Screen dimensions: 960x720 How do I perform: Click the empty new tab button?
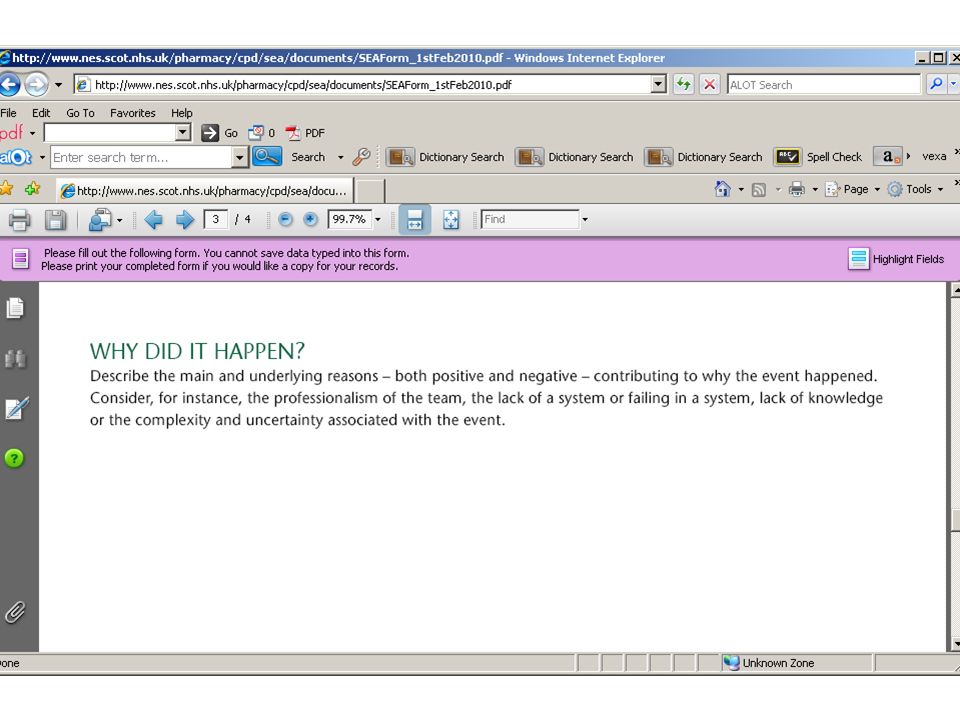(370, 191)
